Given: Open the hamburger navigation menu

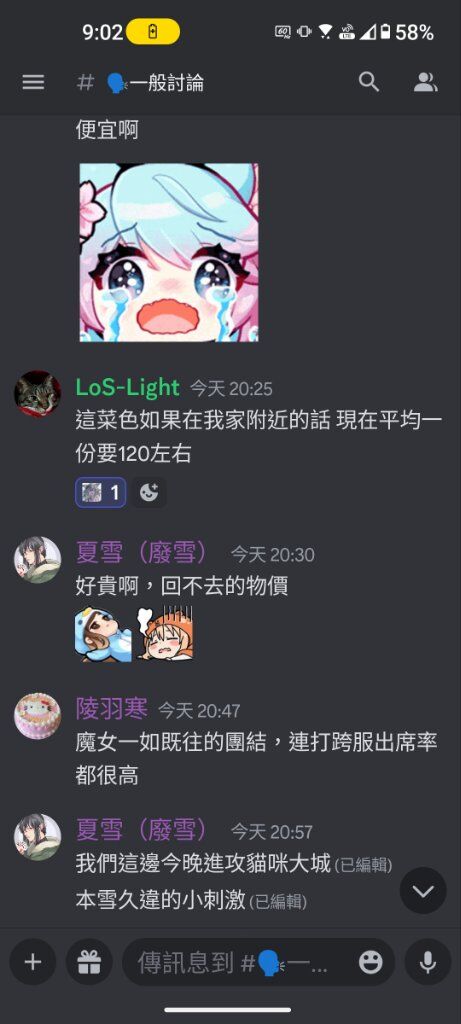Looking at the screenshot, I should coord(33,82).
